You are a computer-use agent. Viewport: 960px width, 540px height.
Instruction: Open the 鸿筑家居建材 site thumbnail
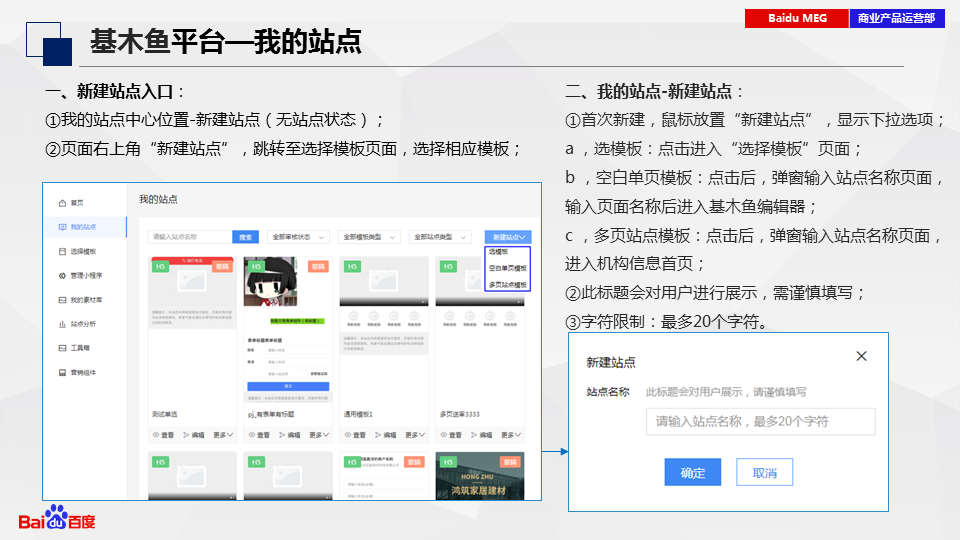(x=480, y=476)
